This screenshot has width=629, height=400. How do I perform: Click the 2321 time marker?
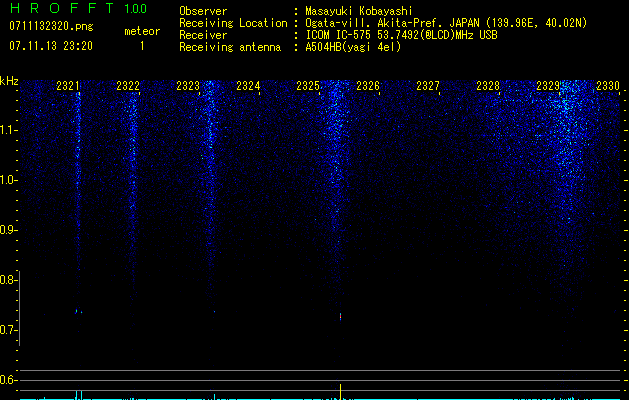[67, 86]
